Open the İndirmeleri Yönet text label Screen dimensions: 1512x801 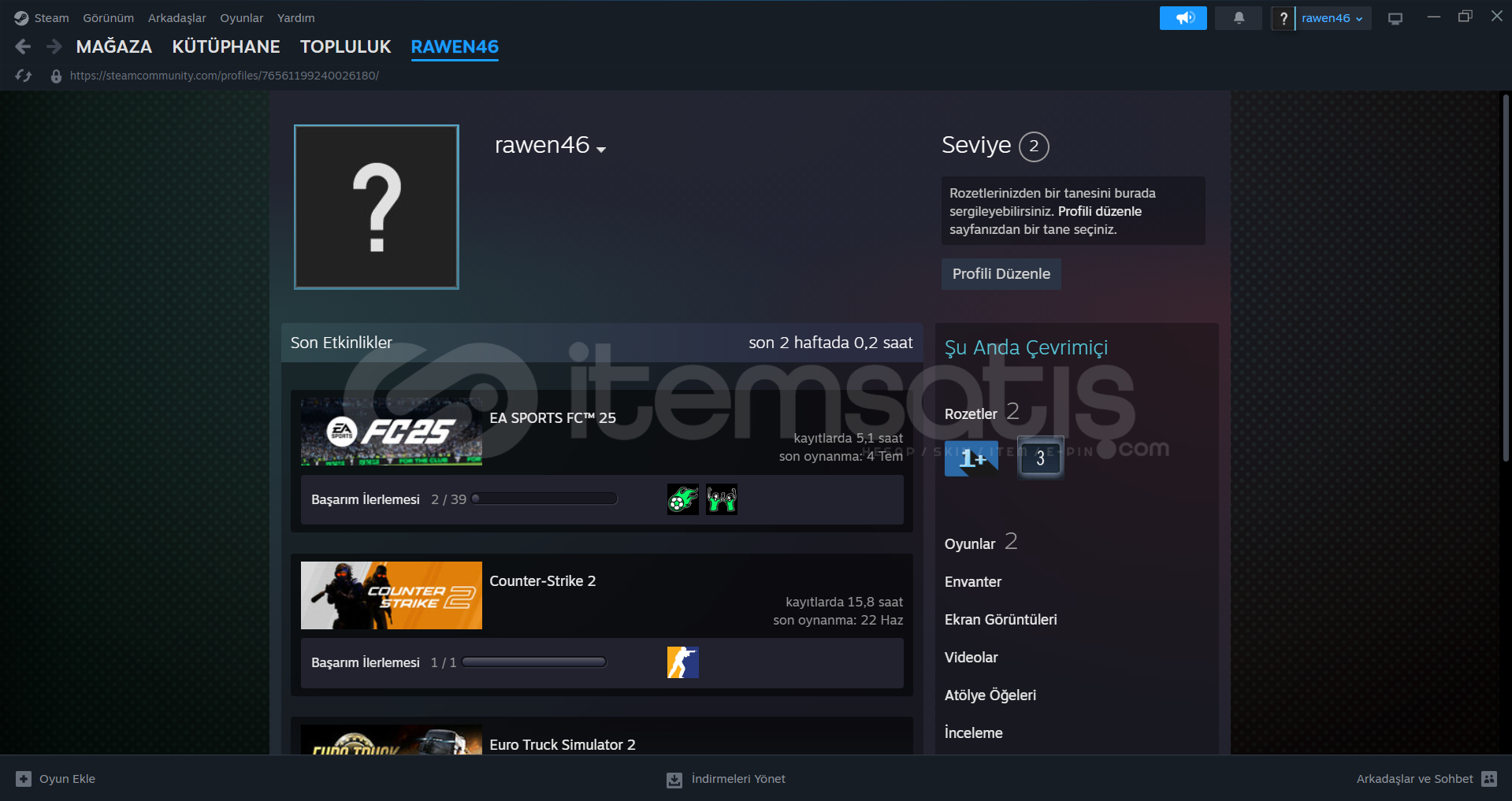(738, 779)
